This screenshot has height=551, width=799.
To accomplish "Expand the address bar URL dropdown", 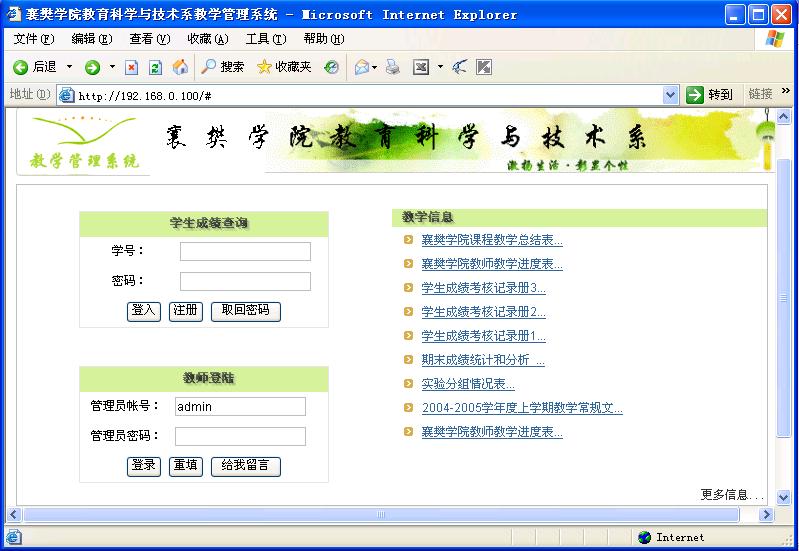I will click(x=670, y=95).
